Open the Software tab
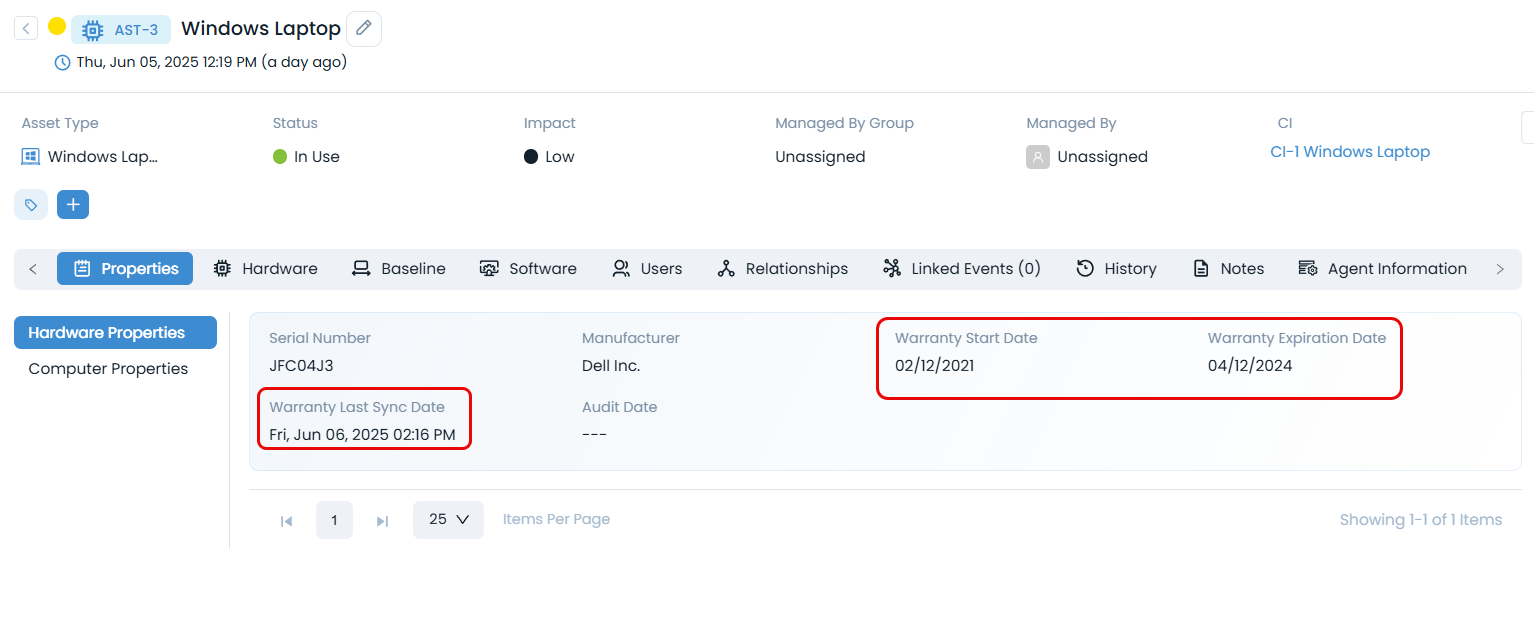This screenshot has width=1534, height=636. [x=528, y=269]
